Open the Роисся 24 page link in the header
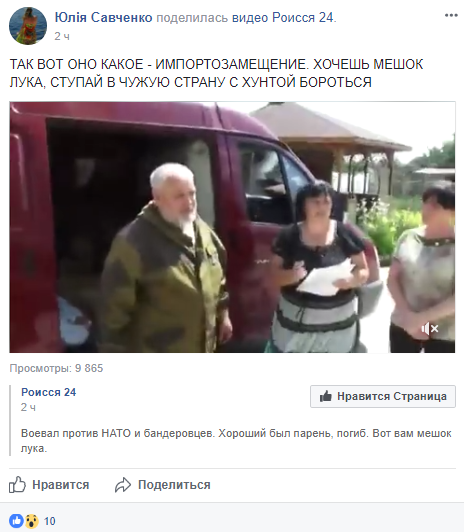Viewport: 464px width, 532px height. pyautogui.click(x=303, y=18)
